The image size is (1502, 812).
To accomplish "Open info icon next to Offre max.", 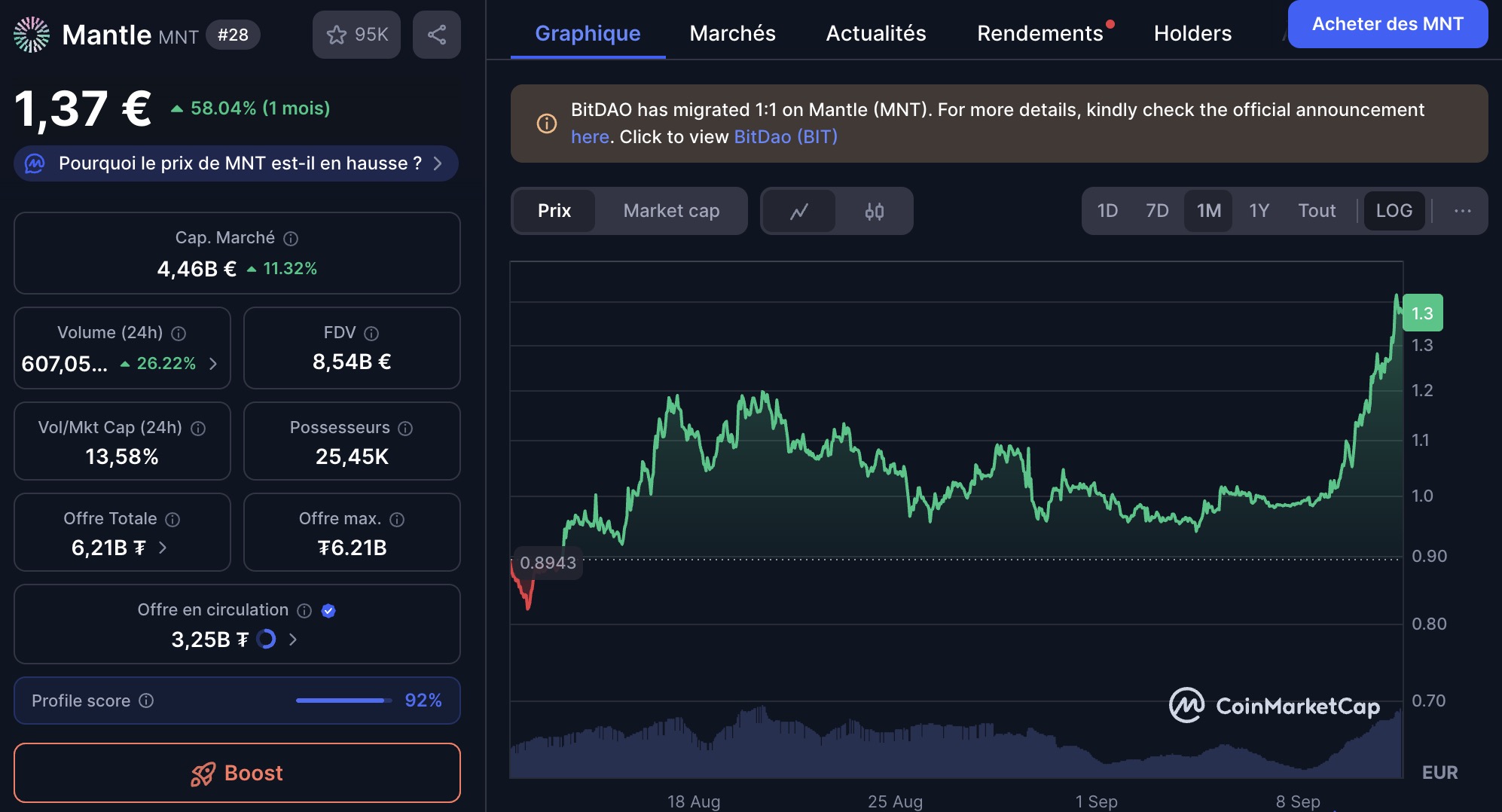I will pyautogui.click(x=397, y=520).
